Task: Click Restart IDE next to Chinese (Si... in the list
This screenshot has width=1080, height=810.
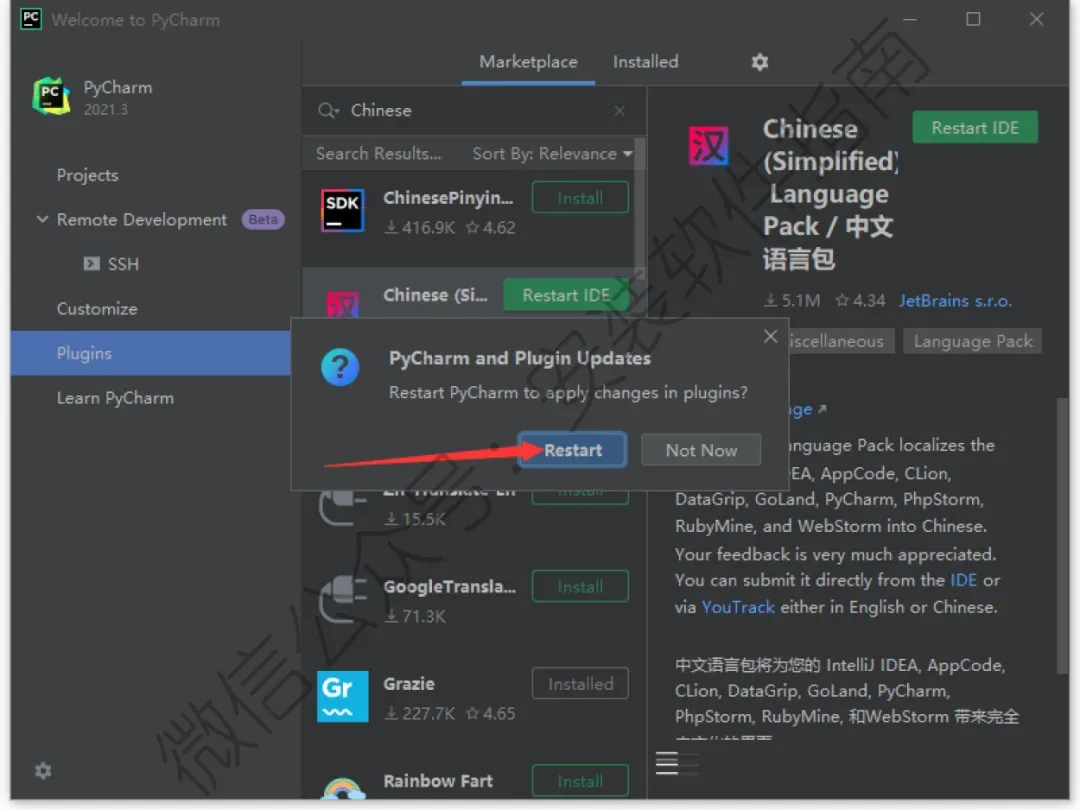Action: (565, 295)
